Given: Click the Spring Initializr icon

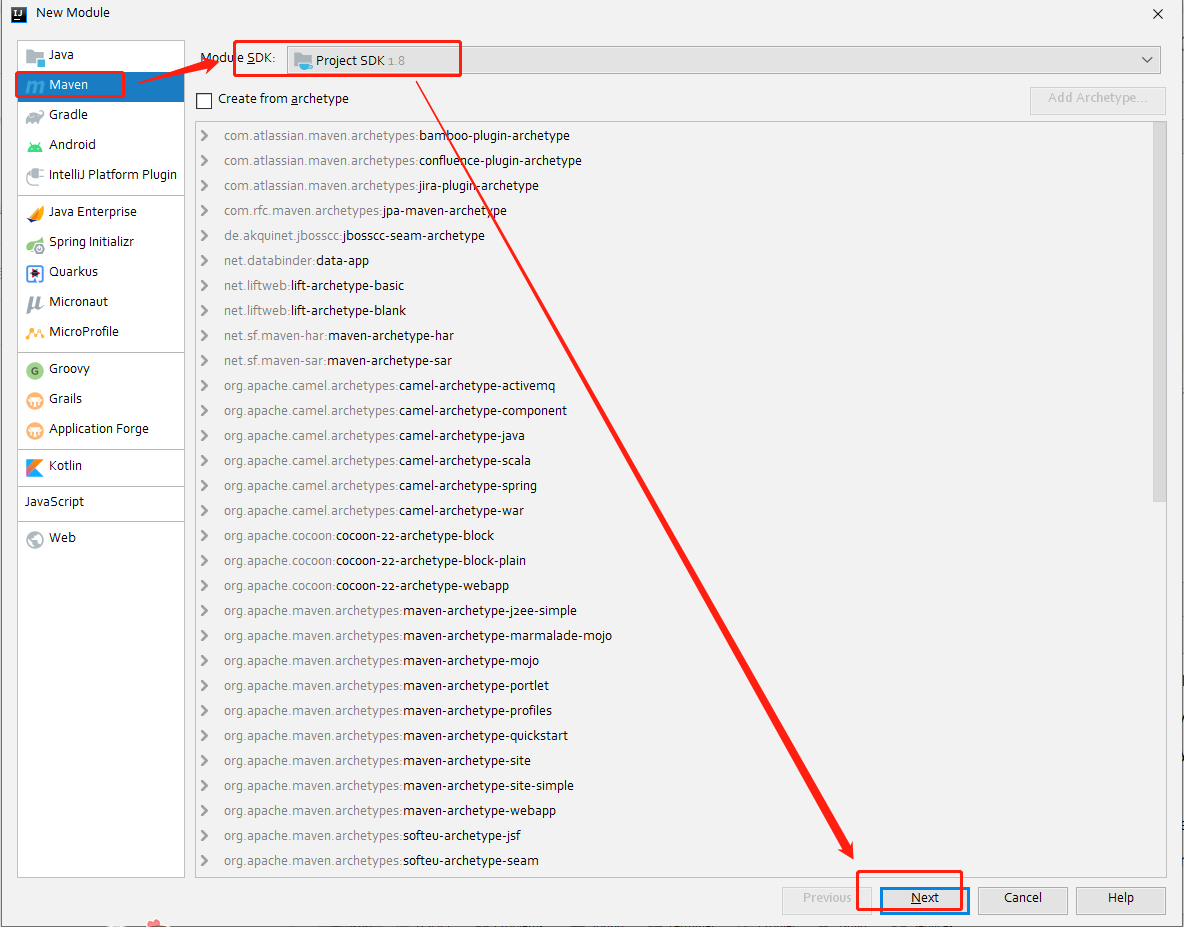Looking at the screenshot, I should [35, 243].
